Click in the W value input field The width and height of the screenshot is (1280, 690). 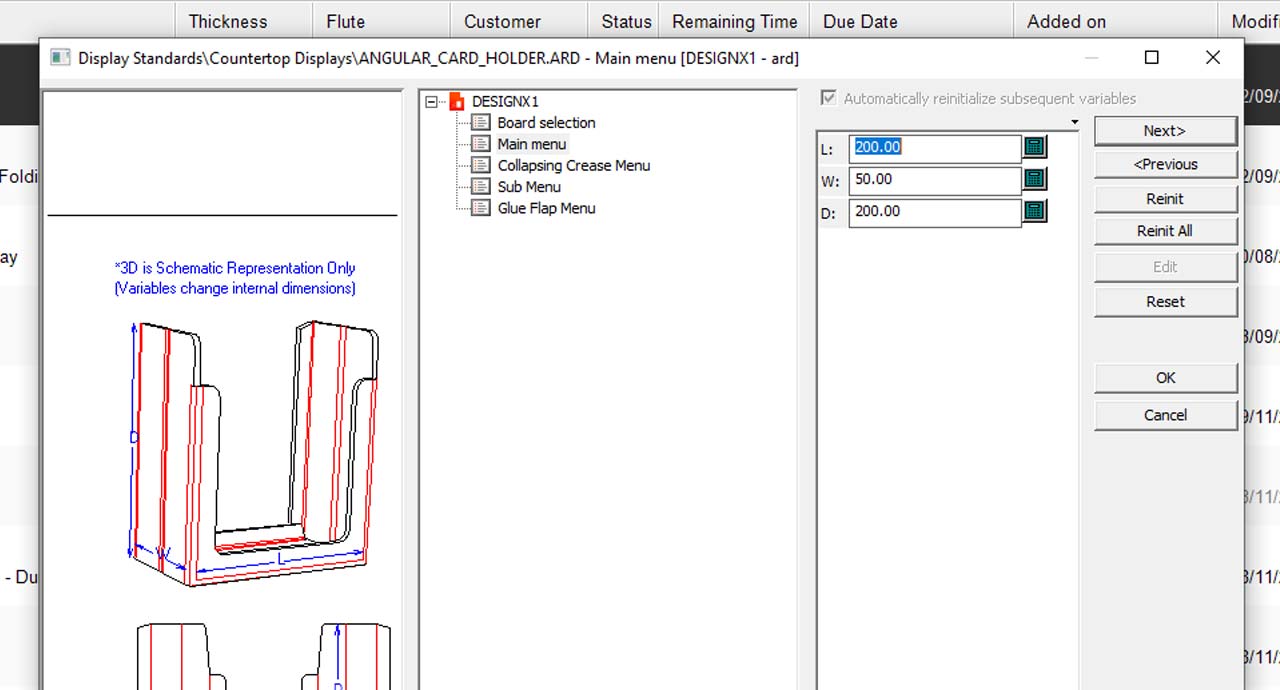(x=934, y=180)
